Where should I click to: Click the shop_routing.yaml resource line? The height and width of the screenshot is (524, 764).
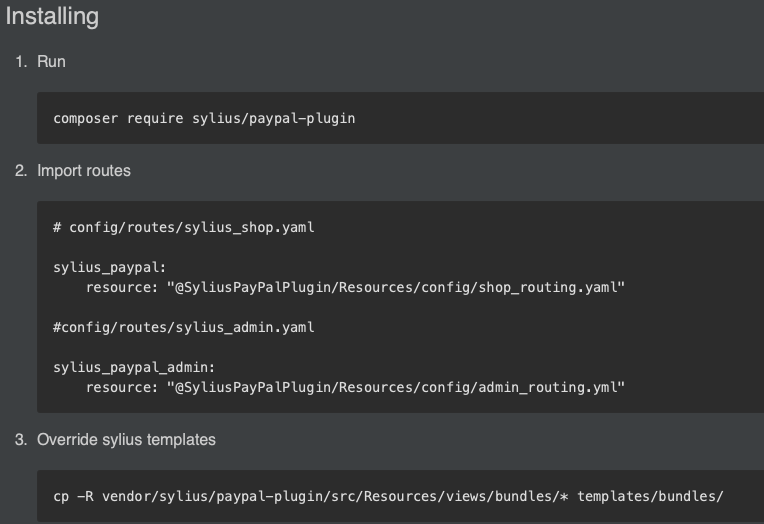pyautogui.click(x=355, y=288)
